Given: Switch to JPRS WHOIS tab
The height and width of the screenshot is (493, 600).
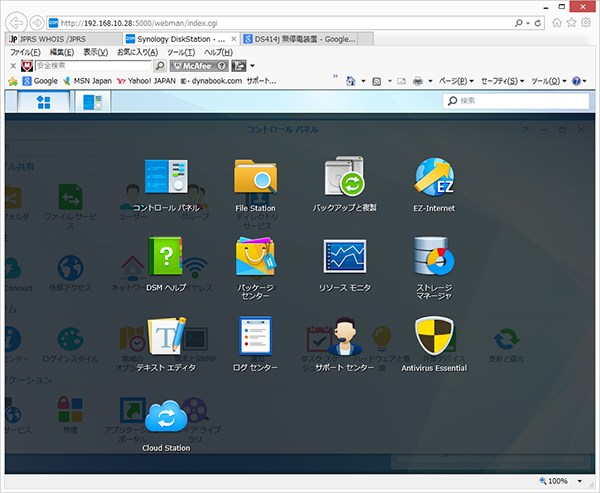Looking at the screenshot, I should click(x=64, y=39).
